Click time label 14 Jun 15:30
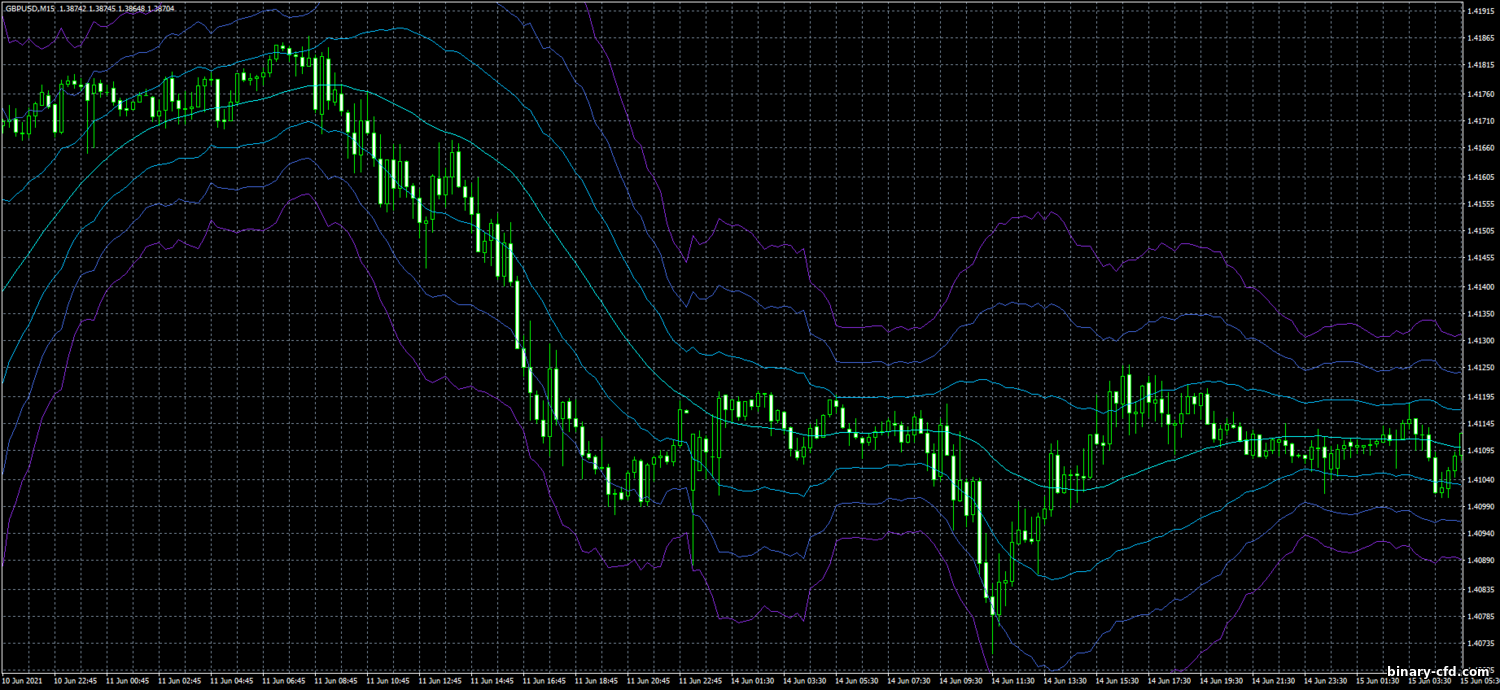1500x690 pixels. 1119,680
